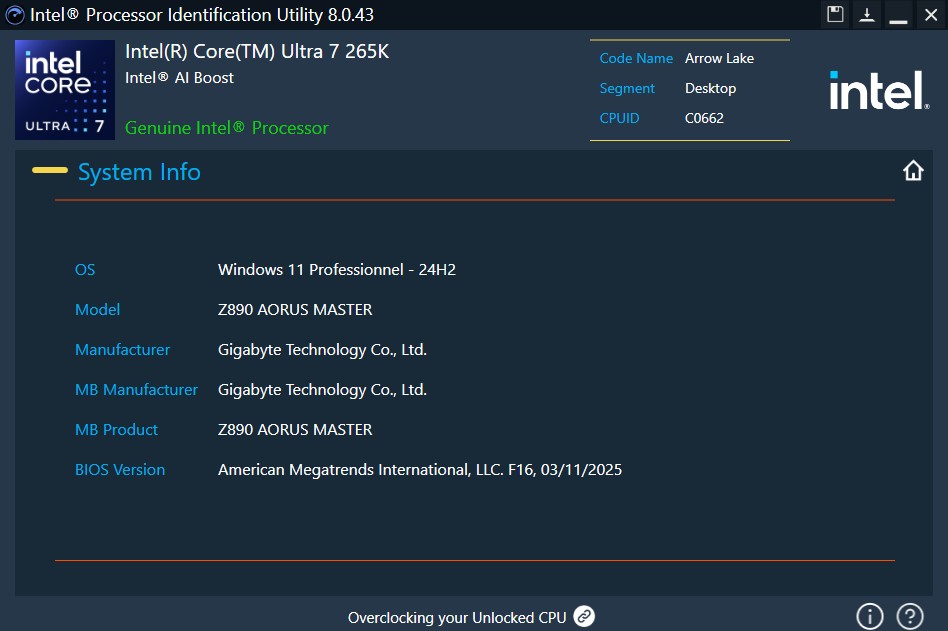This screenshot has height=631, width=948.
Task: Click the Genuine Intel Processor status text
Action: (227, 128)
